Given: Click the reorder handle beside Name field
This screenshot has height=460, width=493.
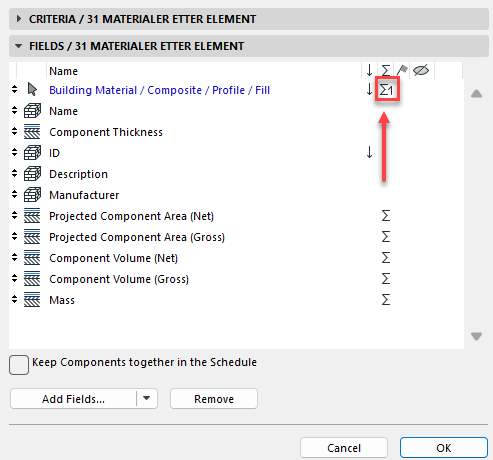Looking at the screenshot, I should point(14,110).
